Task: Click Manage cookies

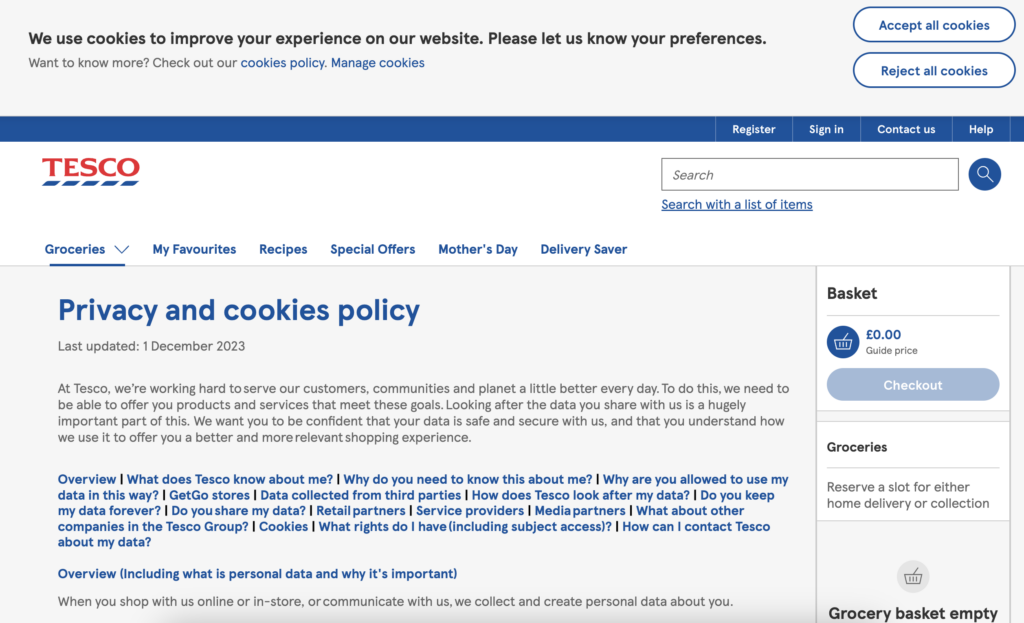Action: [377, 62]
